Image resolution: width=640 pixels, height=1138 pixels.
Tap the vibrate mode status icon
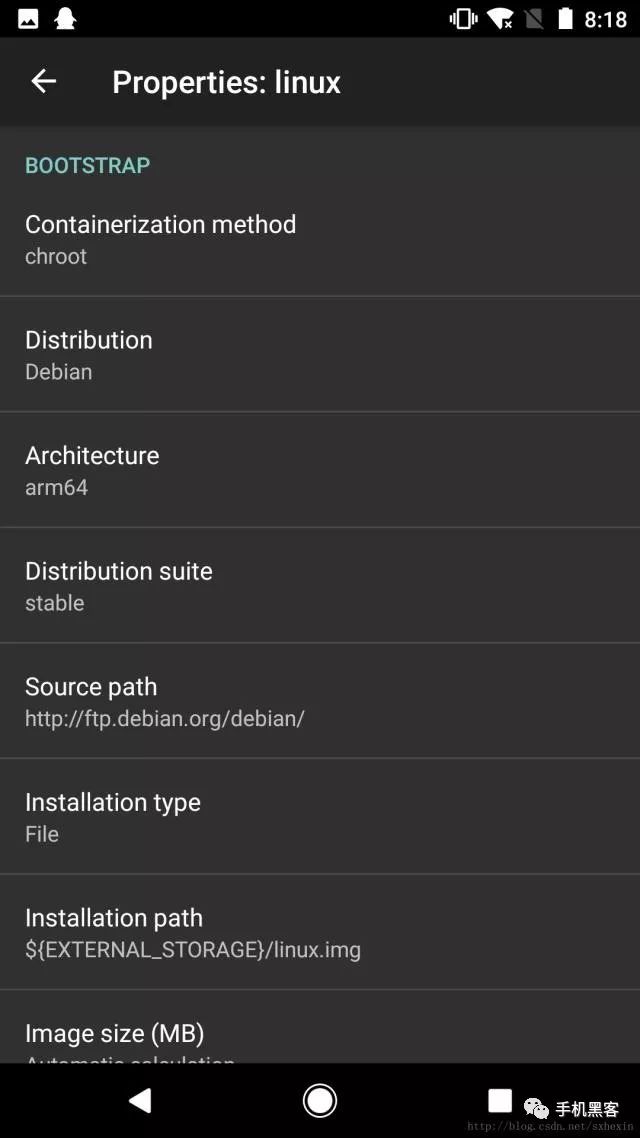pyautogui.click(x=463, y=19)
